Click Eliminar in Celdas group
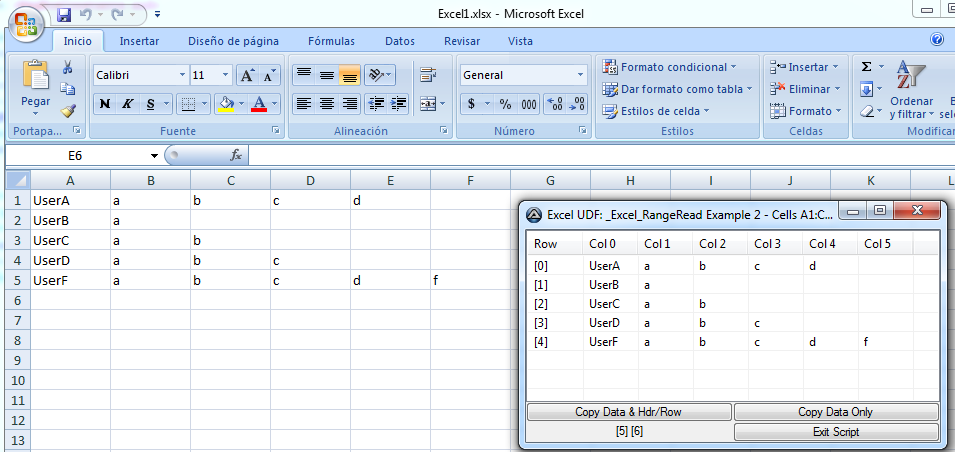This screenshot has width=955, height=452. click(x=805, y=89)
